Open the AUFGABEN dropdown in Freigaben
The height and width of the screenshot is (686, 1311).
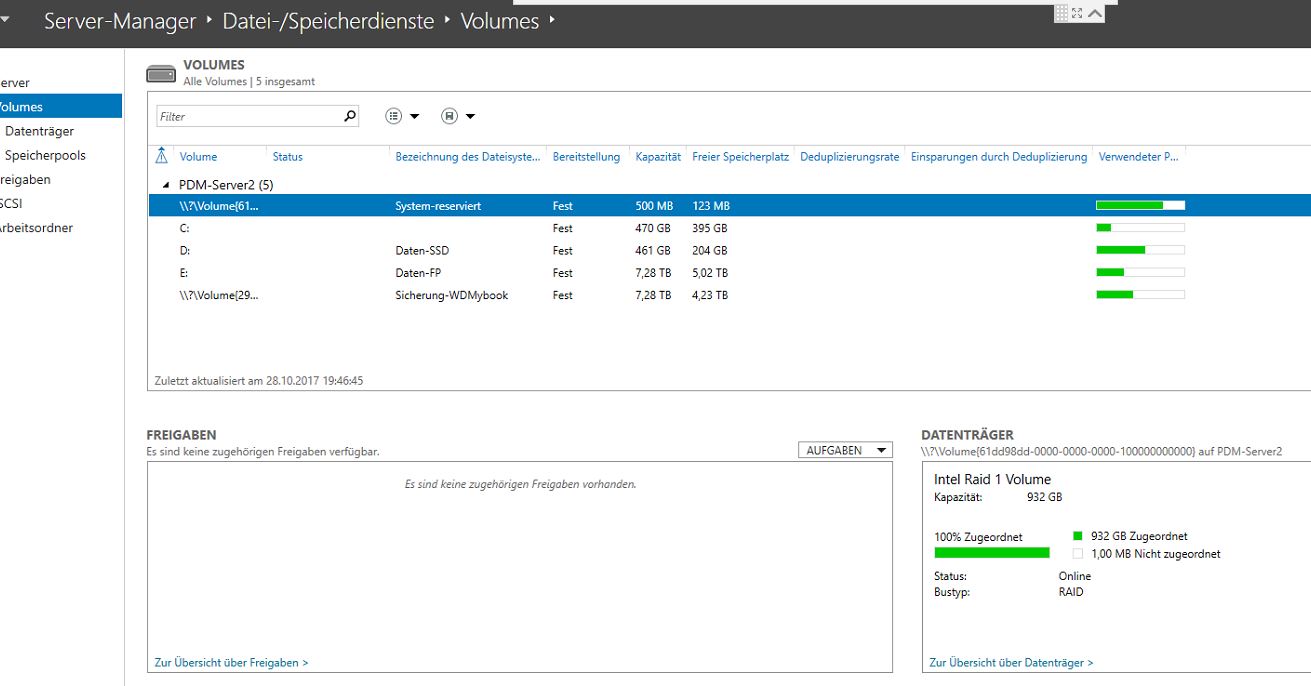[x=845, y=450]
